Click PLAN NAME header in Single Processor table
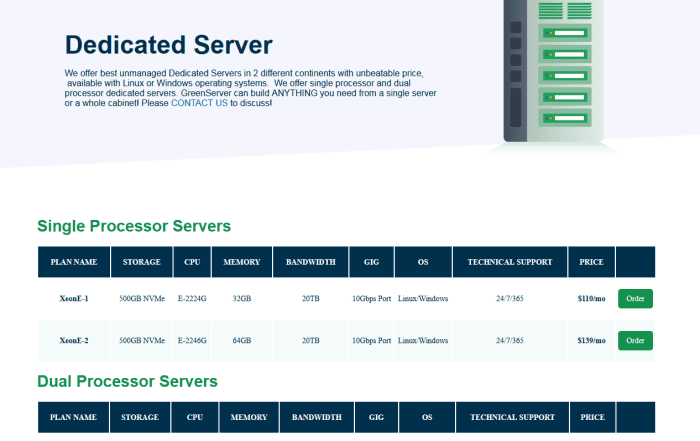 pos(74,262)
